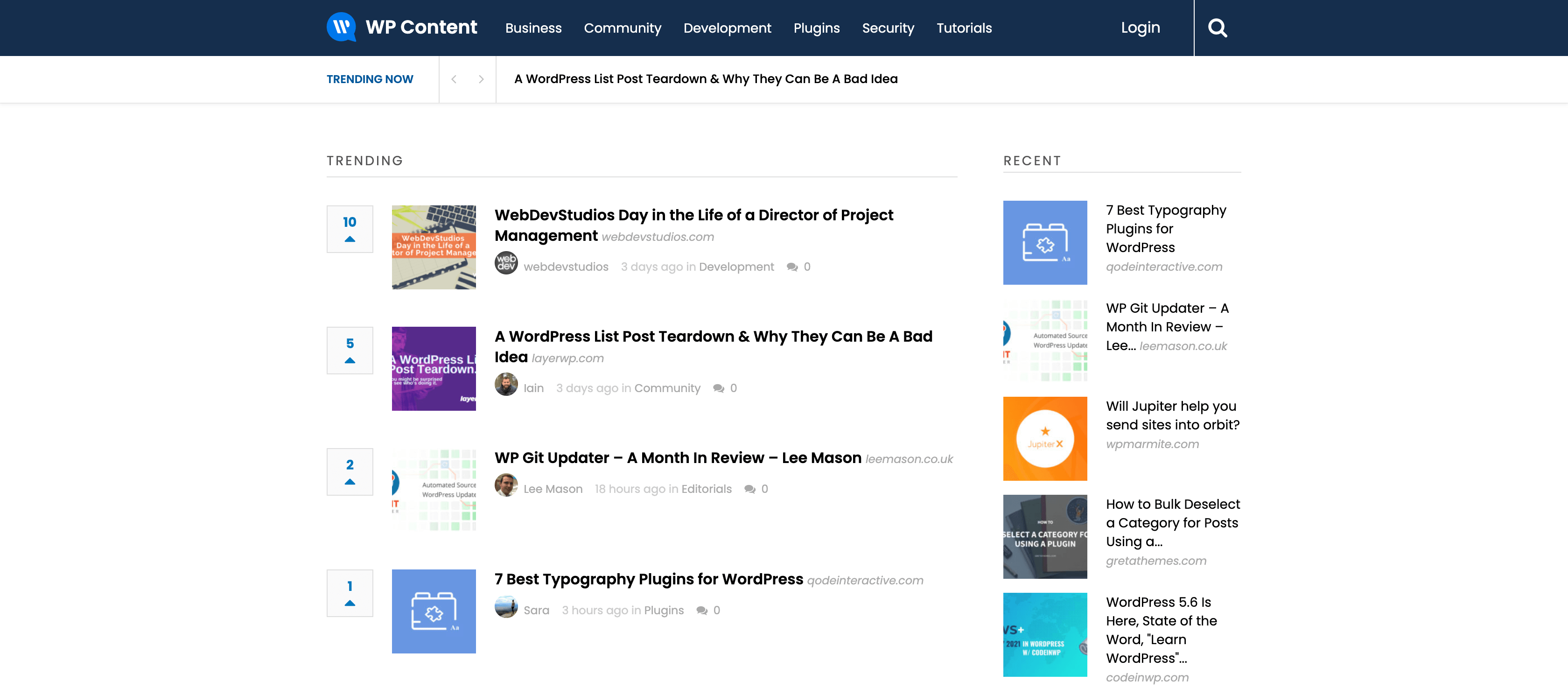Click the WP Content logo
The width and height of the screenshot is (1568, 688).
(402, 28)
